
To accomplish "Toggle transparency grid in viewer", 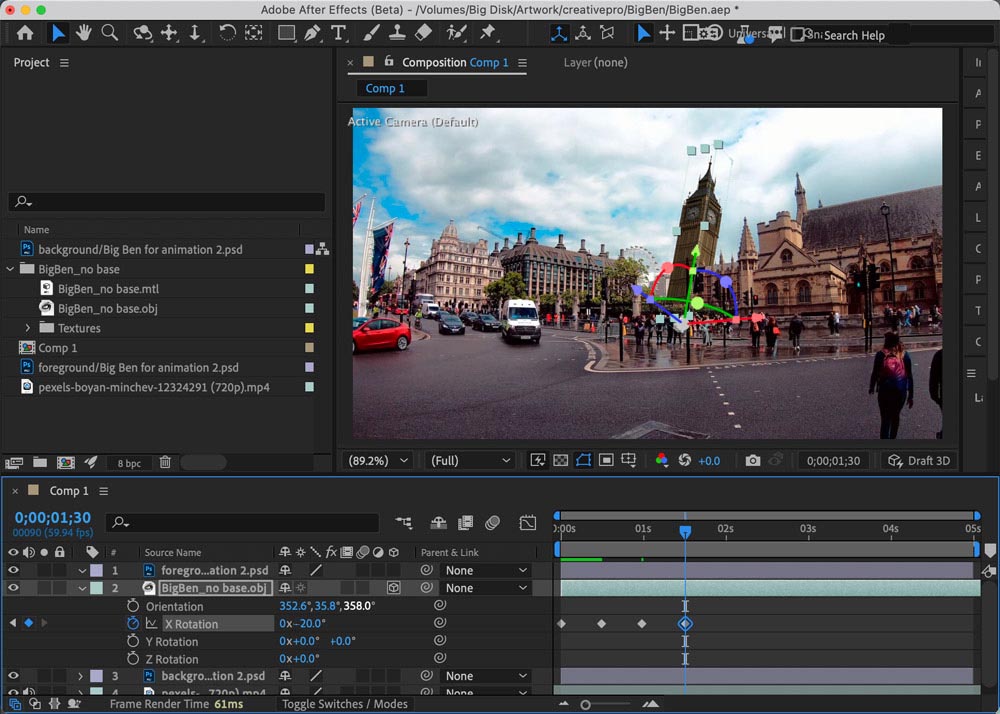I will click(x=561, y=460).
